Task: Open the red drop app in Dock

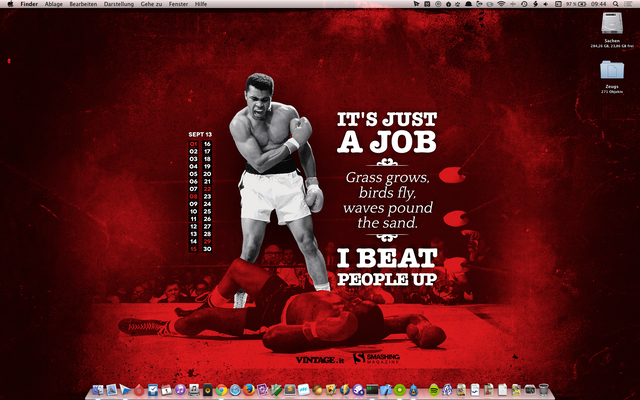Action: coord(139,390)
